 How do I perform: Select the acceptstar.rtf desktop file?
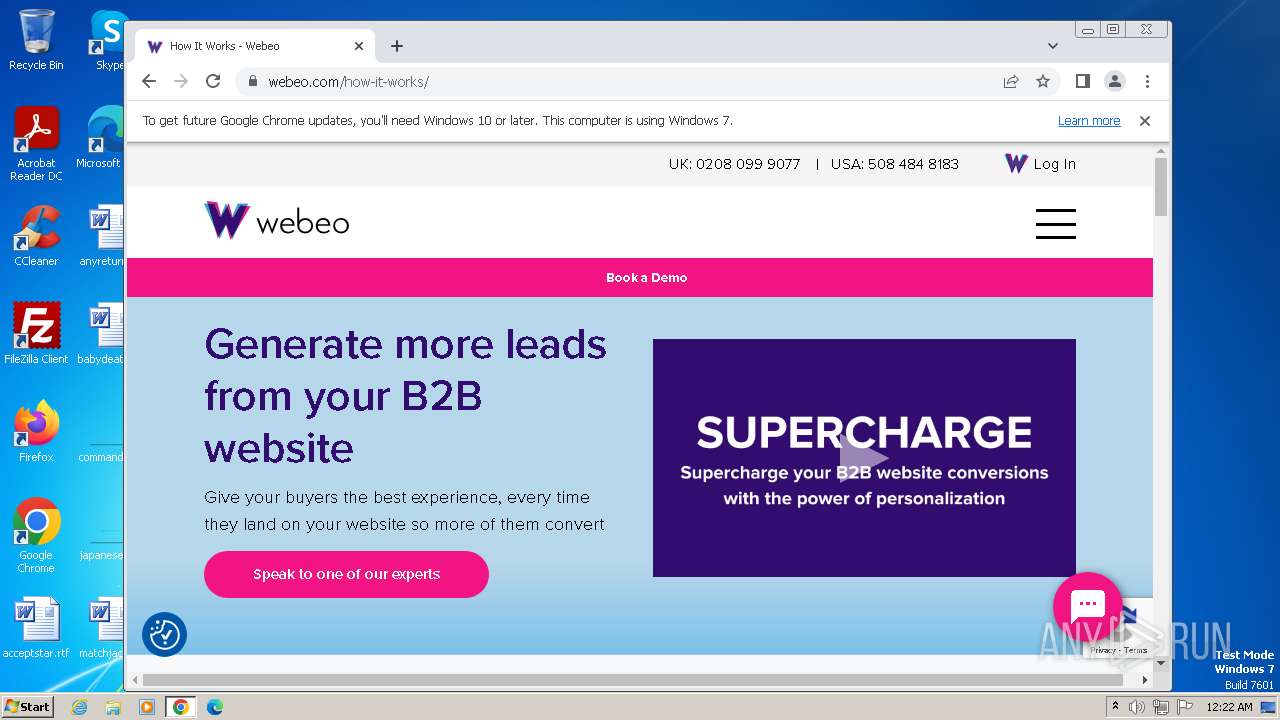pos(36,628)
